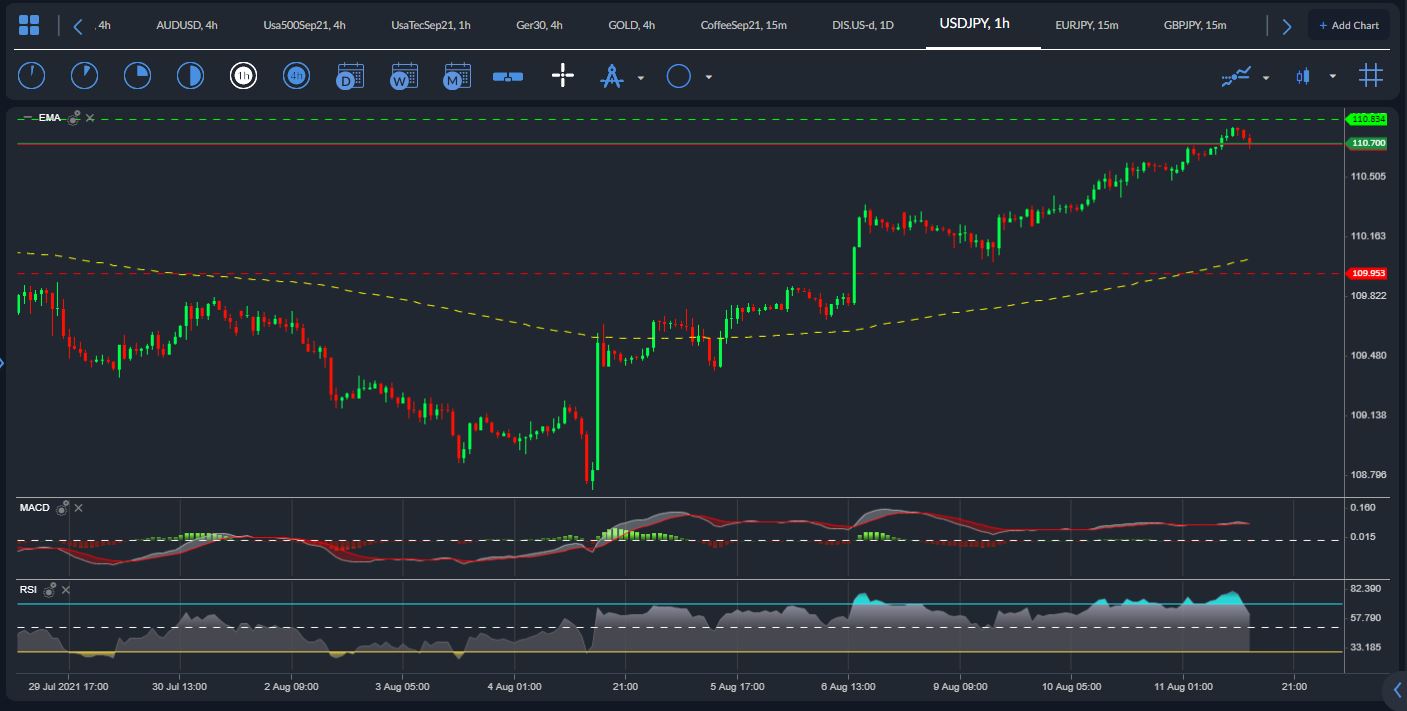Switch to the Usa500Sep21, 4h tab

click(x=304, y=25)
